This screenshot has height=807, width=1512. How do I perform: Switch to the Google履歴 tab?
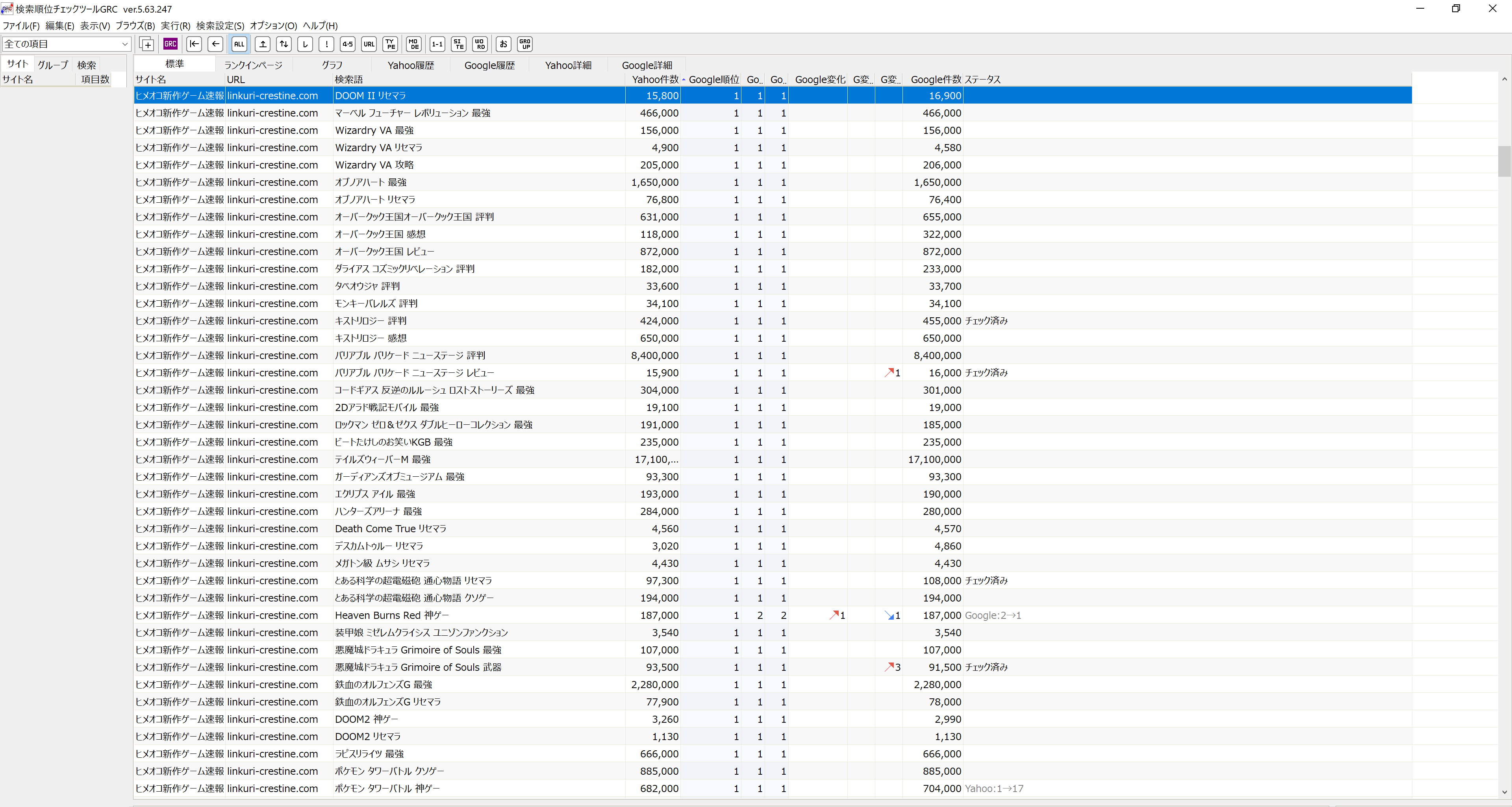489,65
